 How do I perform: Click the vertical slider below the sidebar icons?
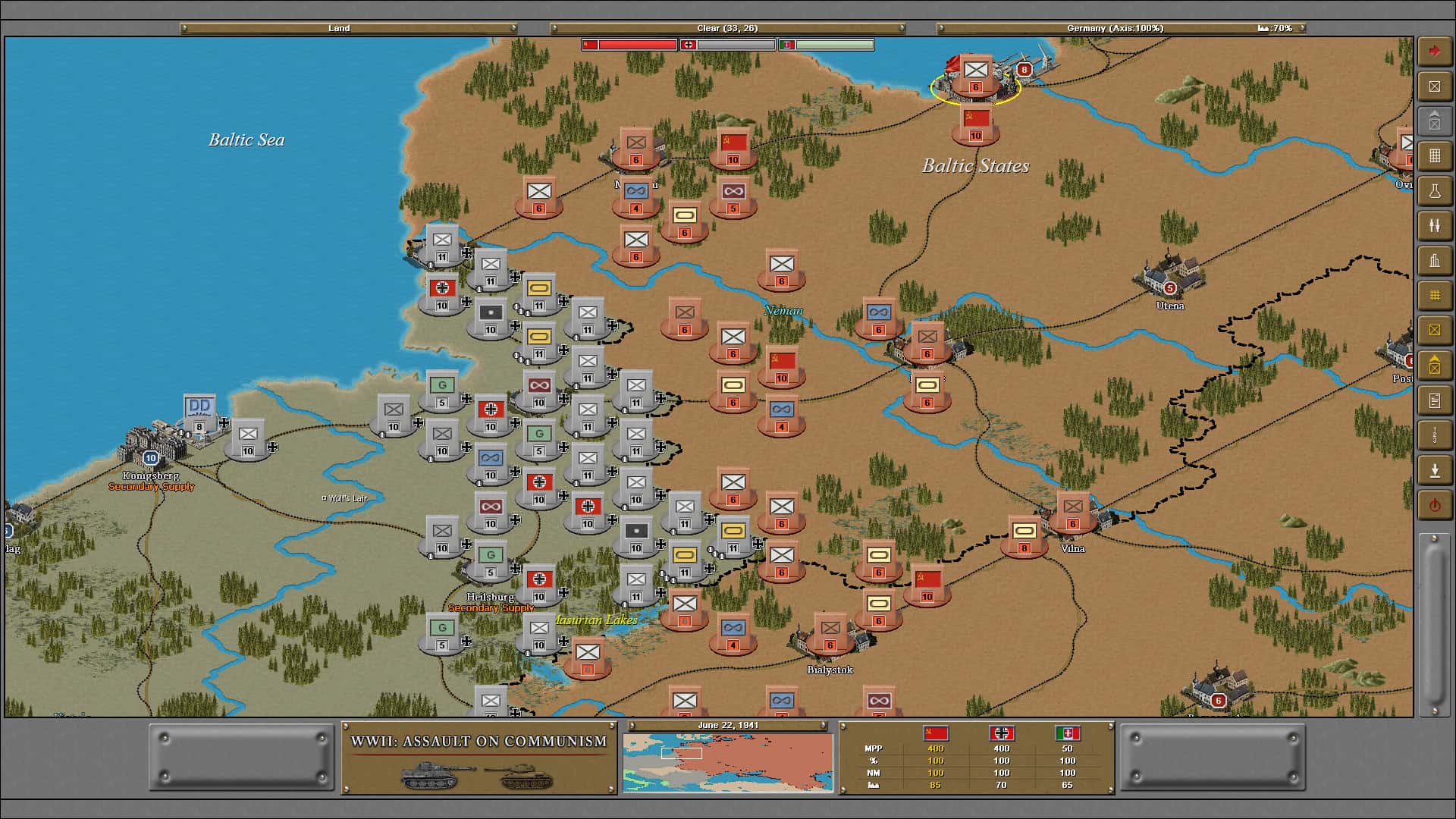tap(1434, 624)
